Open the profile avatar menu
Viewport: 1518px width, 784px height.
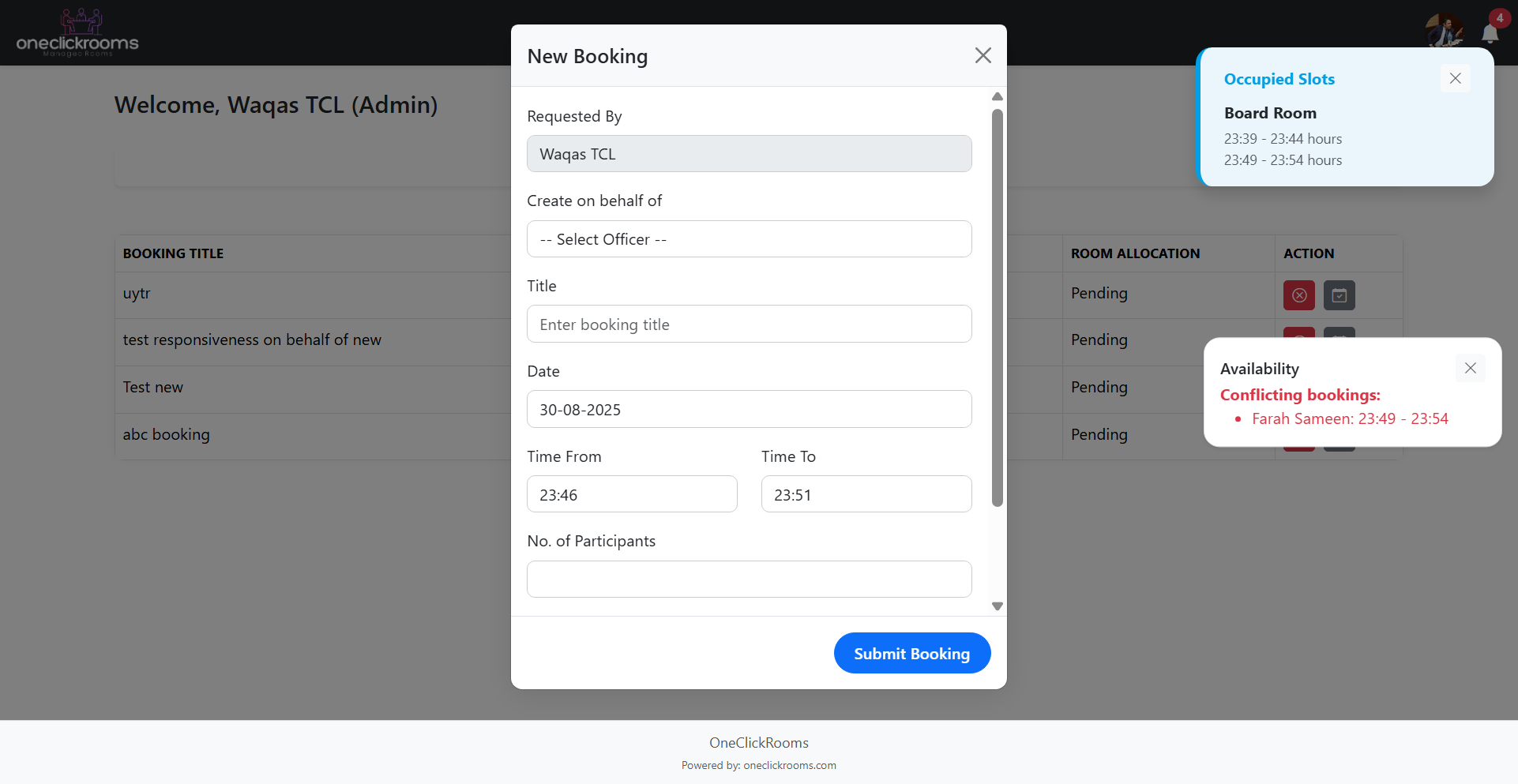[x=1445, y=29]
